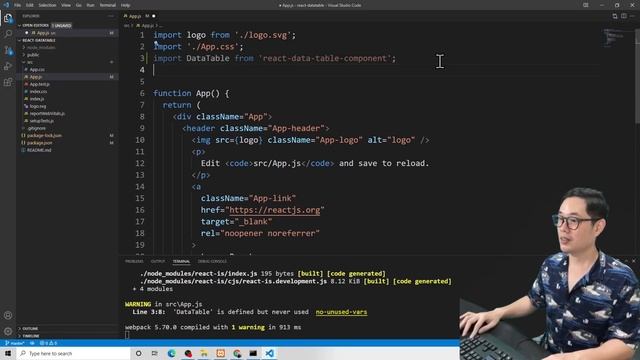This screenshot has width=640, height=360.
Task: Open the Search view in activity bar
Action: point(8,34)
